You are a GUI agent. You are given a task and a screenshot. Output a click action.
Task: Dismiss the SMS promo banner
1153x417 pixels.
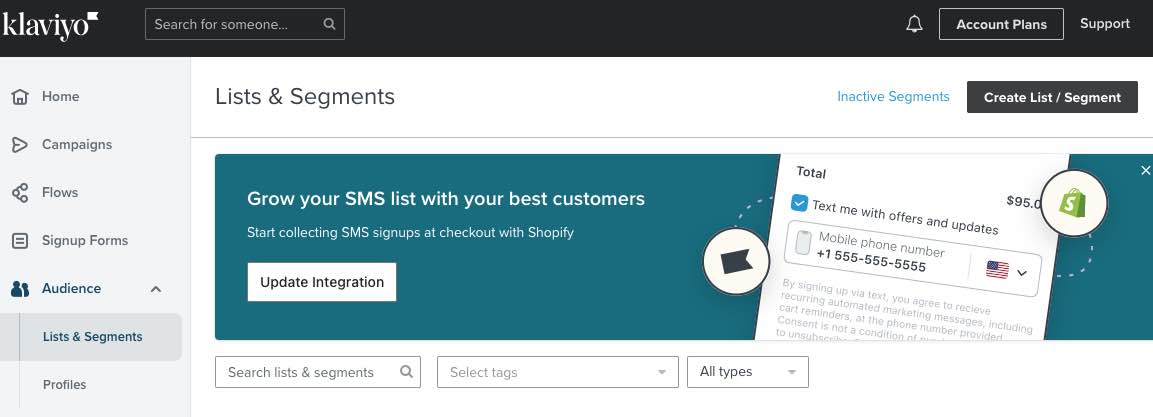coord(1145,171)
